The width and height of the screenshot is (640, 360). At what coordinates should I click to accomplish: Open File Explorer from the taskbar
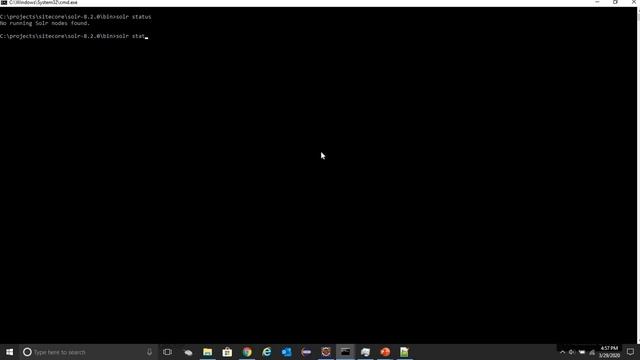[207, 352]
